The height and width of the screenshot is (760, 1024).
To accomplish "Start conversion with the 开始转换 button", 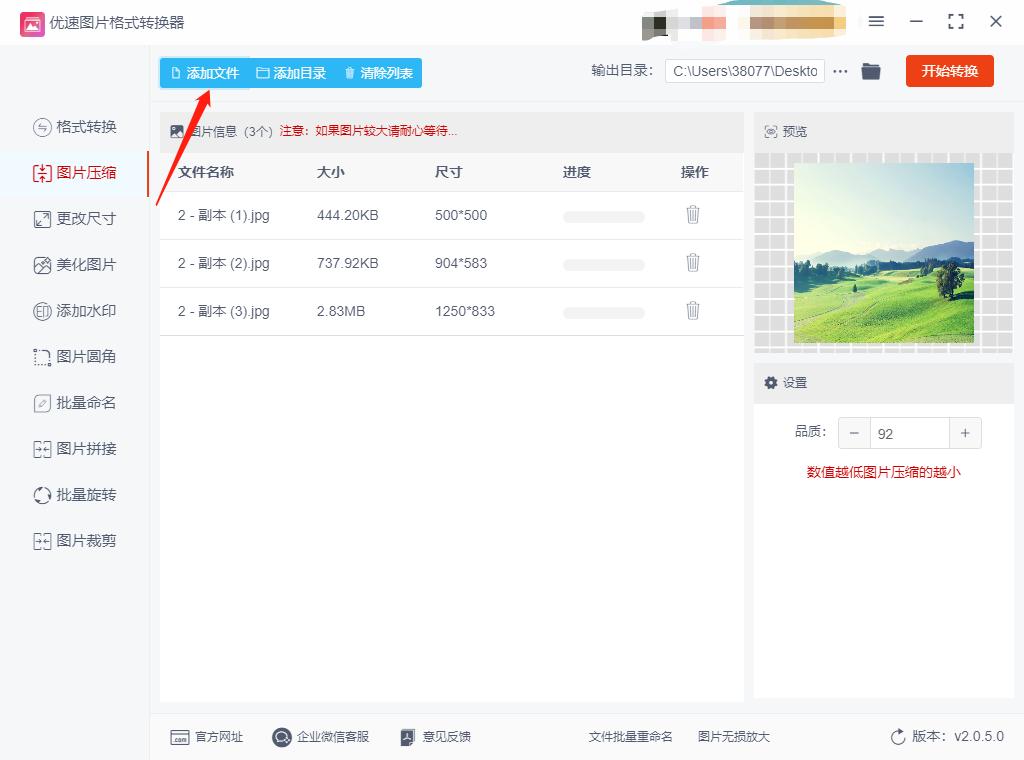I will click(x=949, y=71).
